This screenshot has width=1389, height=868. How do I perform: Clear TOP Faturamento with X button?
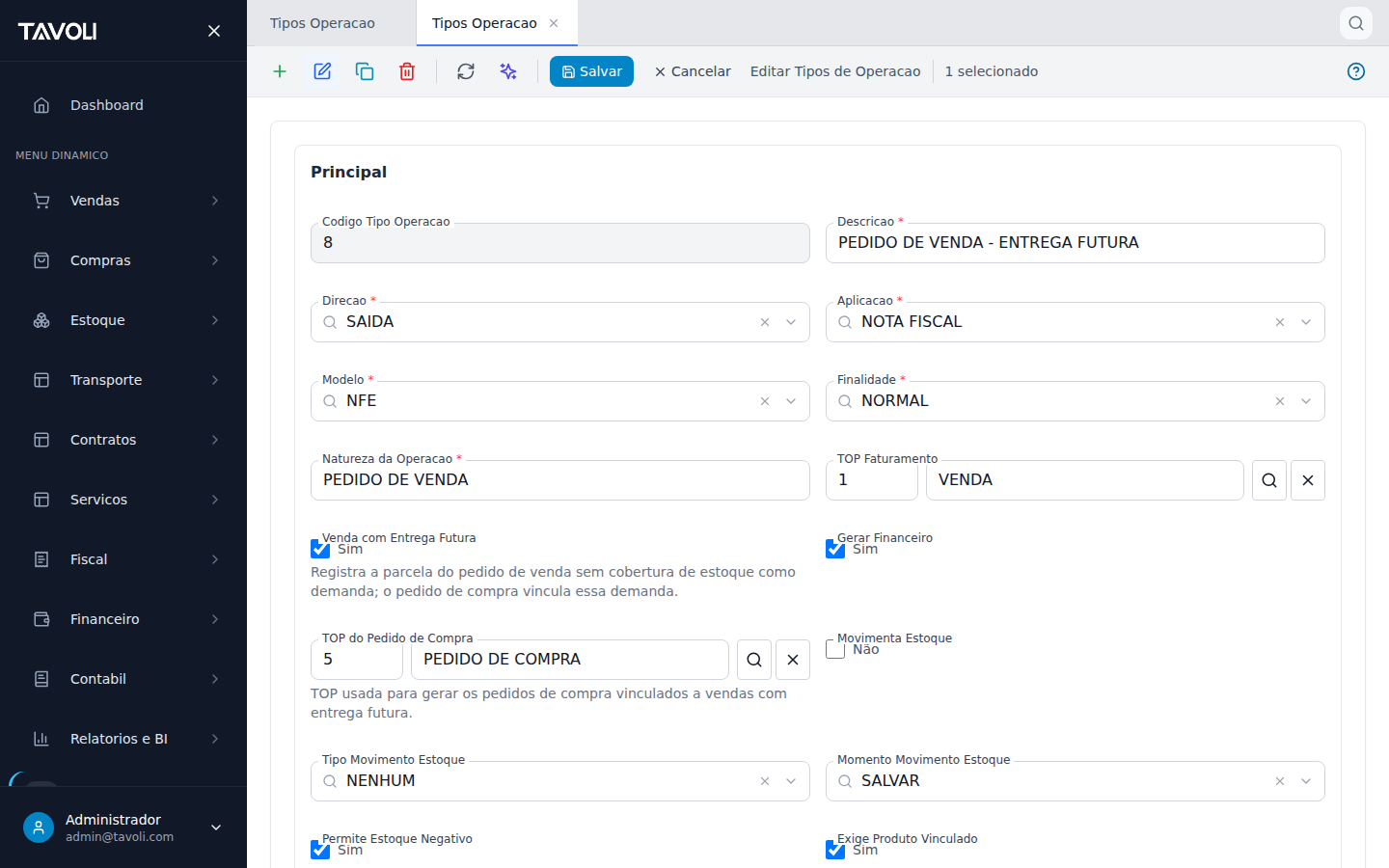[1308, 480]
